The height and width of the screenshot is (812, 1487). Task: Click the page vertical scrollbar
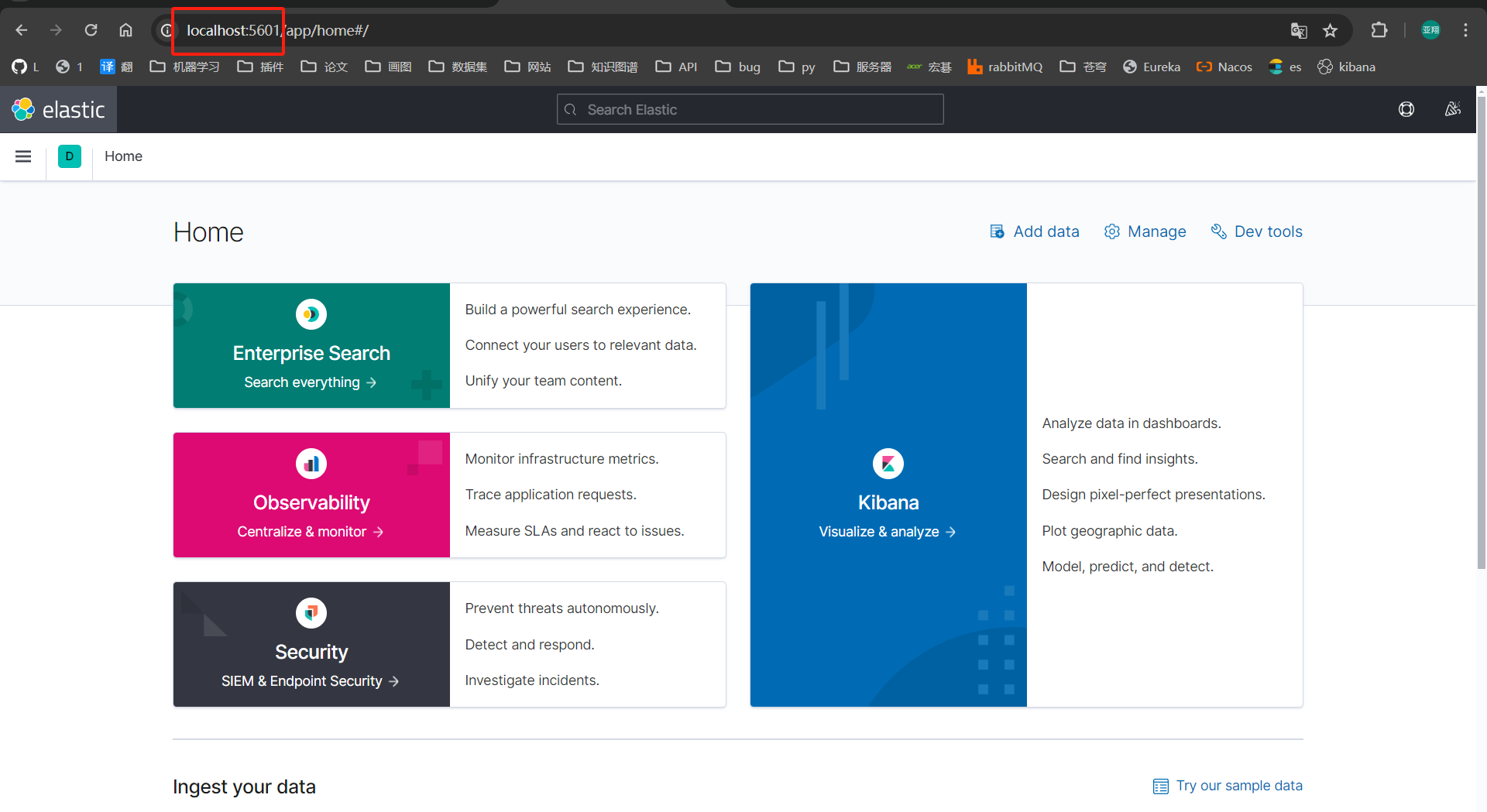(1481, 333)
